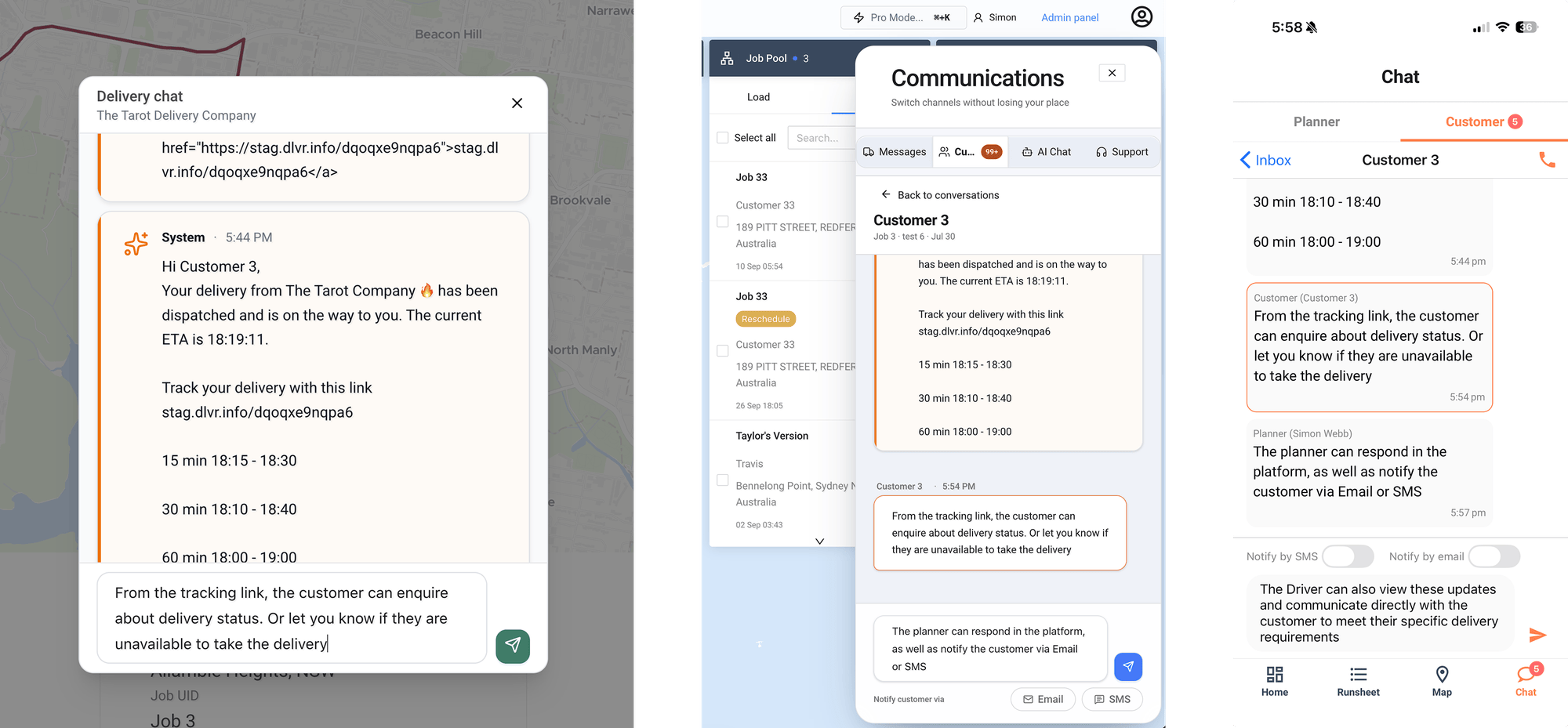This screenshot has height=728, width=1568.
Task: Click the silent bell icon in phone status bar
Action: pyautogui.click(x=1312, y=27)
